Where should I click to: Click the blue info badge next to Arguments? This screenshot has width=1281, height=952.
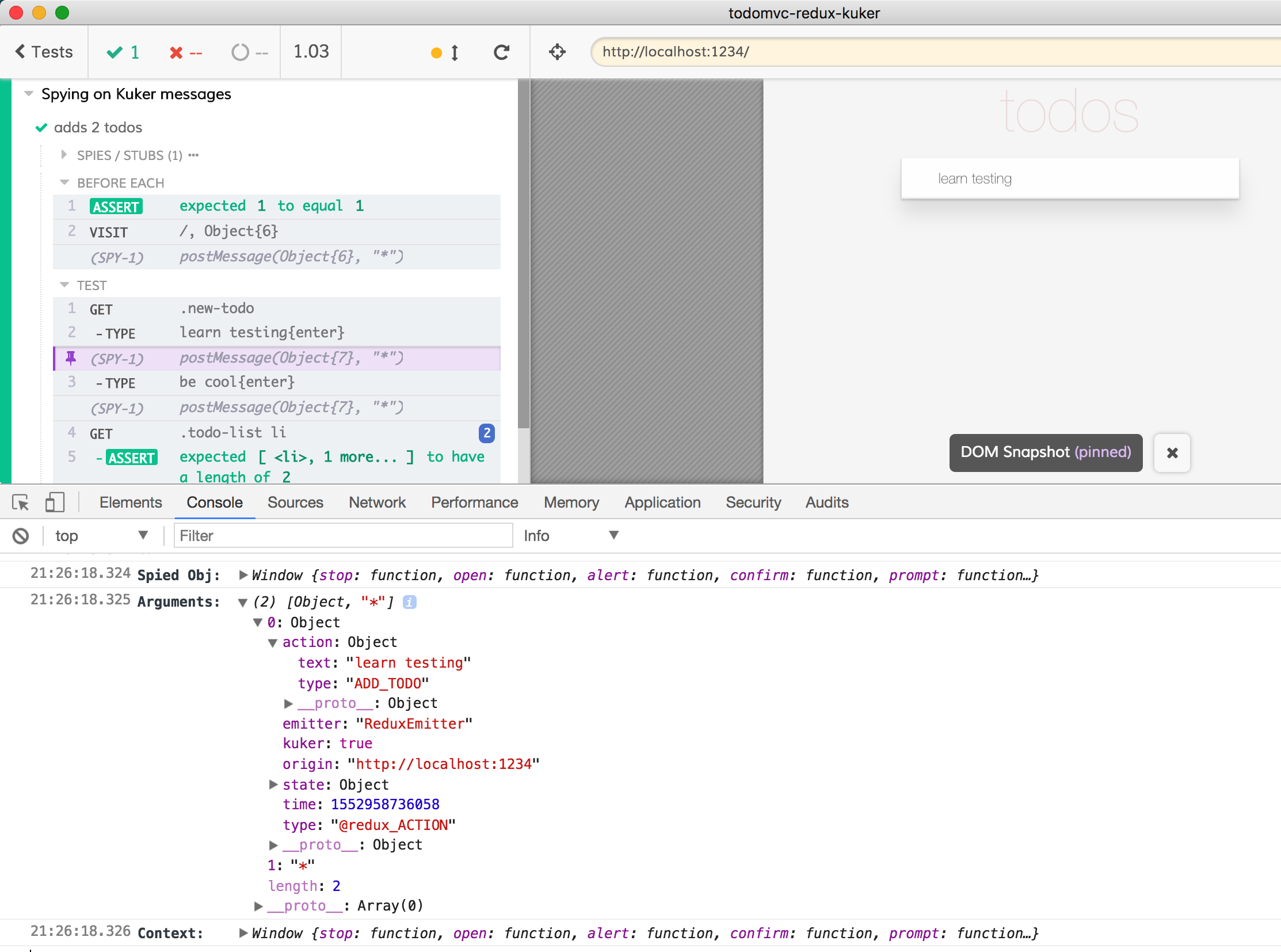point(409,602)
